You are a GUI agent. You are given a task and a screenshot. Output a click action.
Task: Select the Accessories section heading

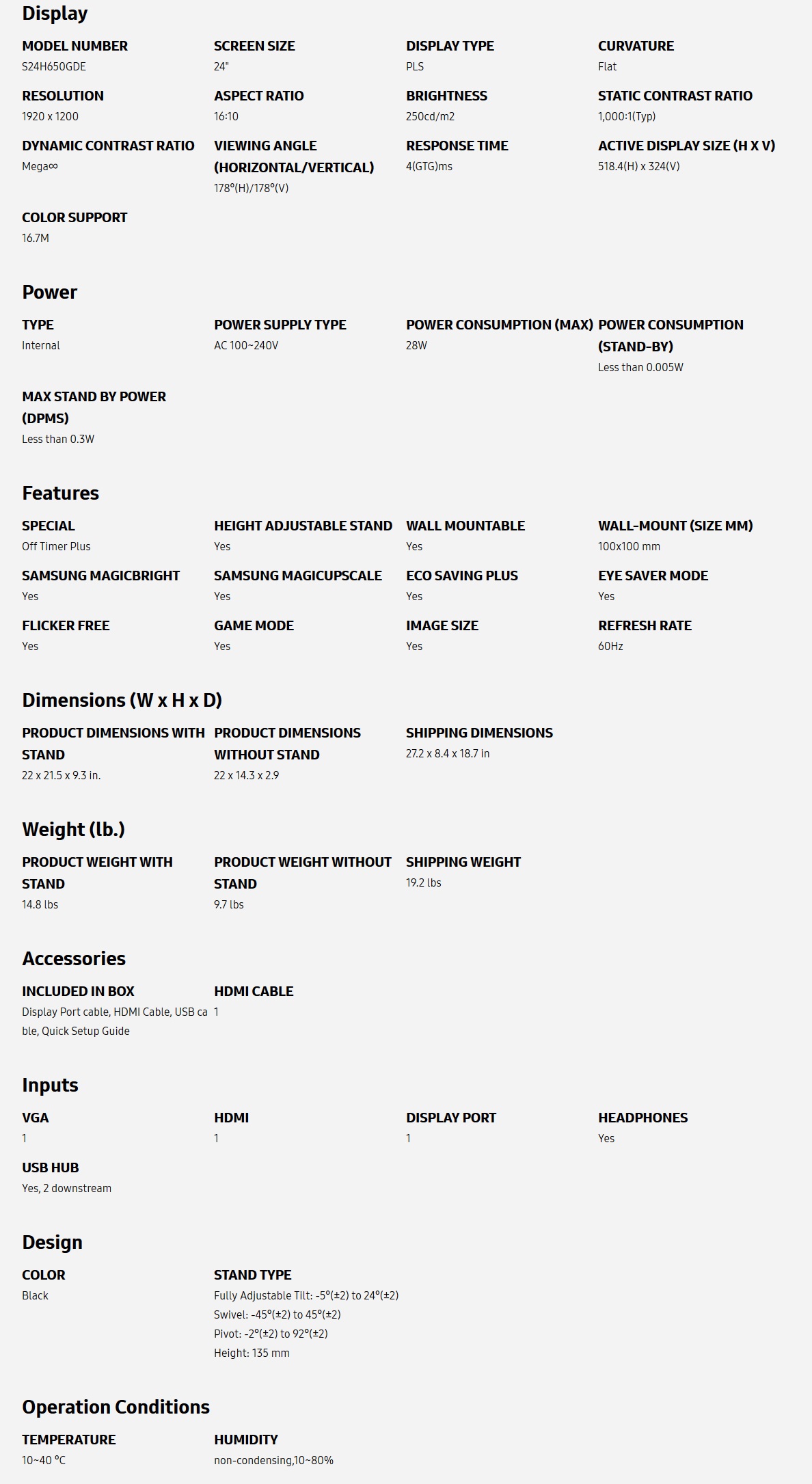pyautogui.click(x=74, y=959)
